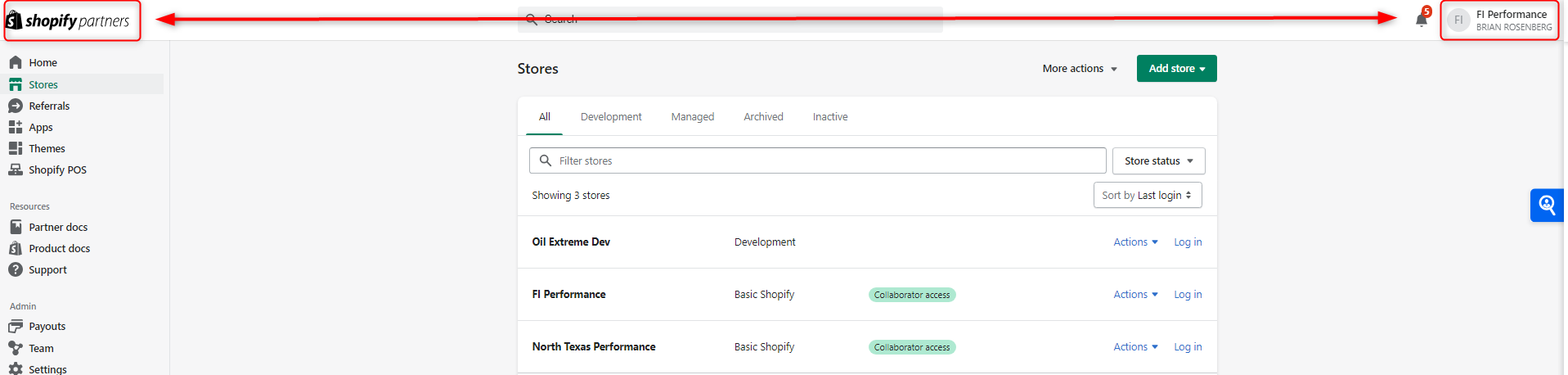Click the Shopify Partners logo

pyautogui.click(x=70, y=20)
